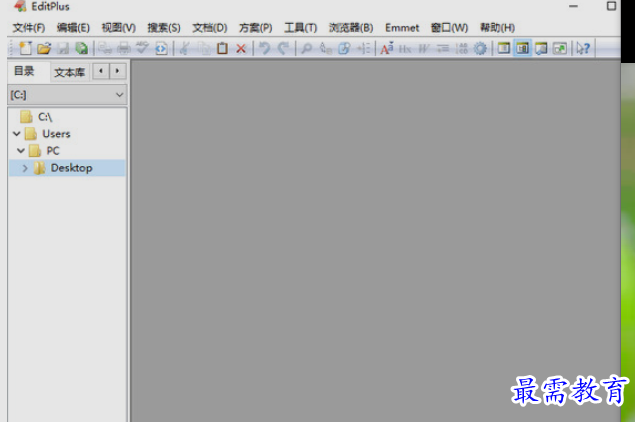This screenshot has height=422, width=635.
Task: Click the Replace icon in toolbar
Action: pos(326,49)
